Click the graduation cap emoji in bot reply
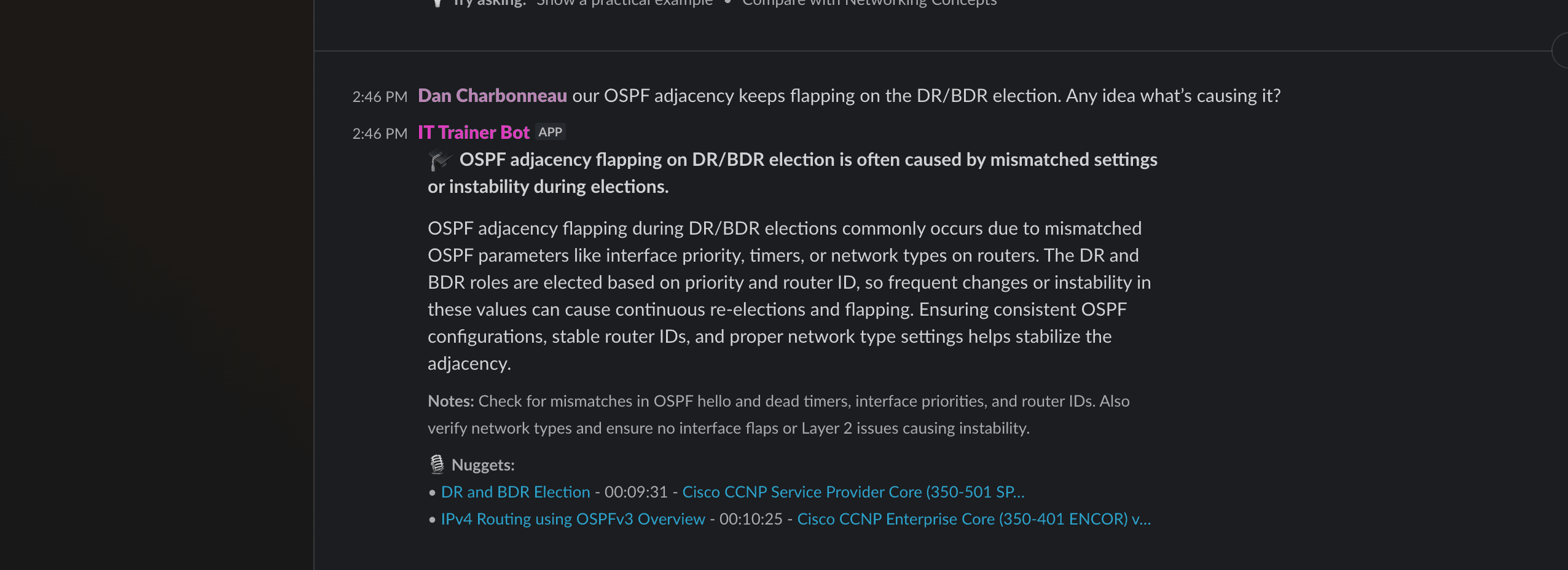The image size is (1568, 570). (440, 160)
